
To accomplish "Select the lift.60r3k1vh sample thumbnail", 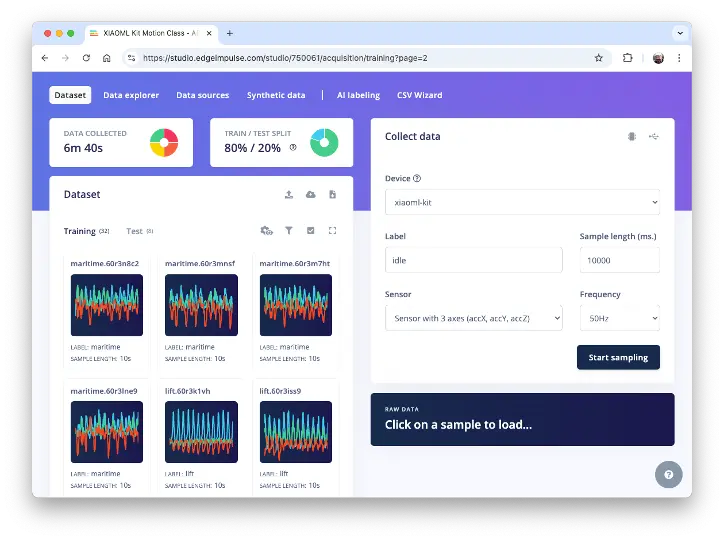I will tap(201, 432).
